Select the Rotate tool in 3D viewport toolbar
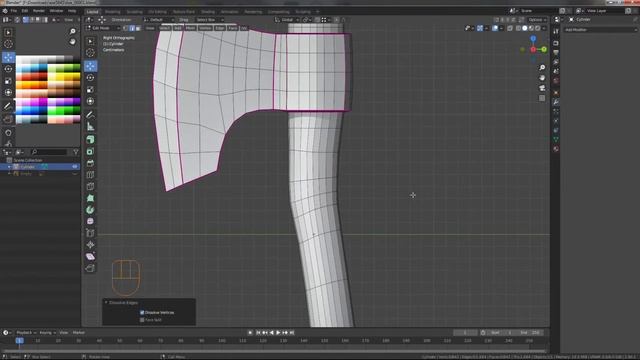640x360 pixels. click(90, 78)
